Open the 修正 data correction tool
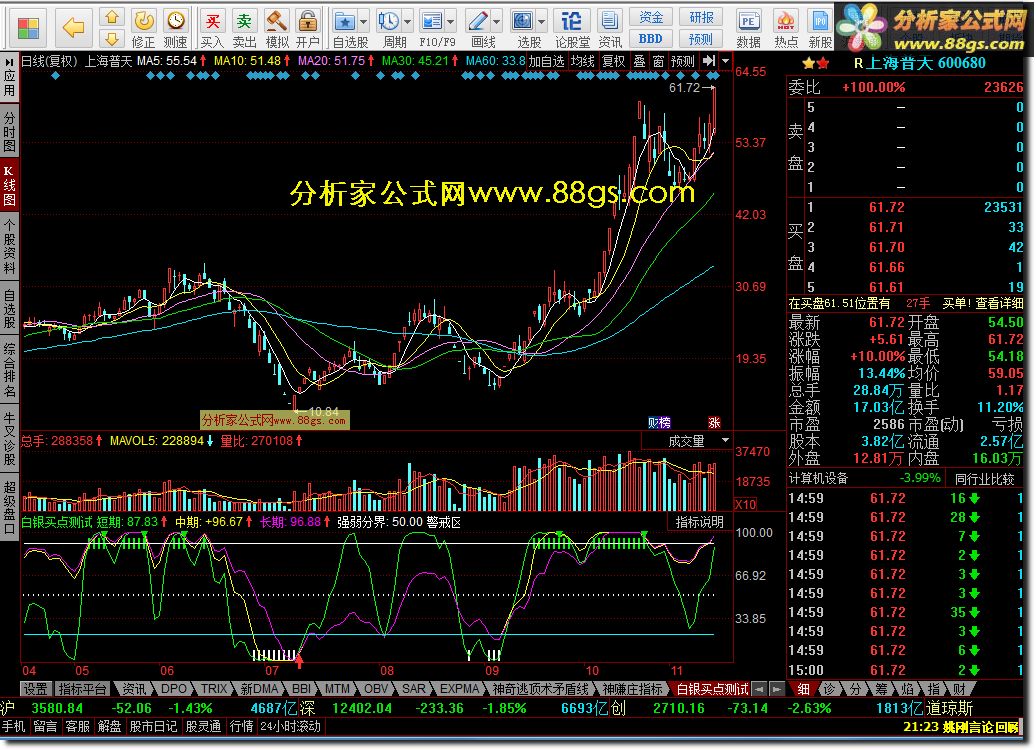Image resolution: width=1036 pixels, height=750 pixels. point(143,29)
